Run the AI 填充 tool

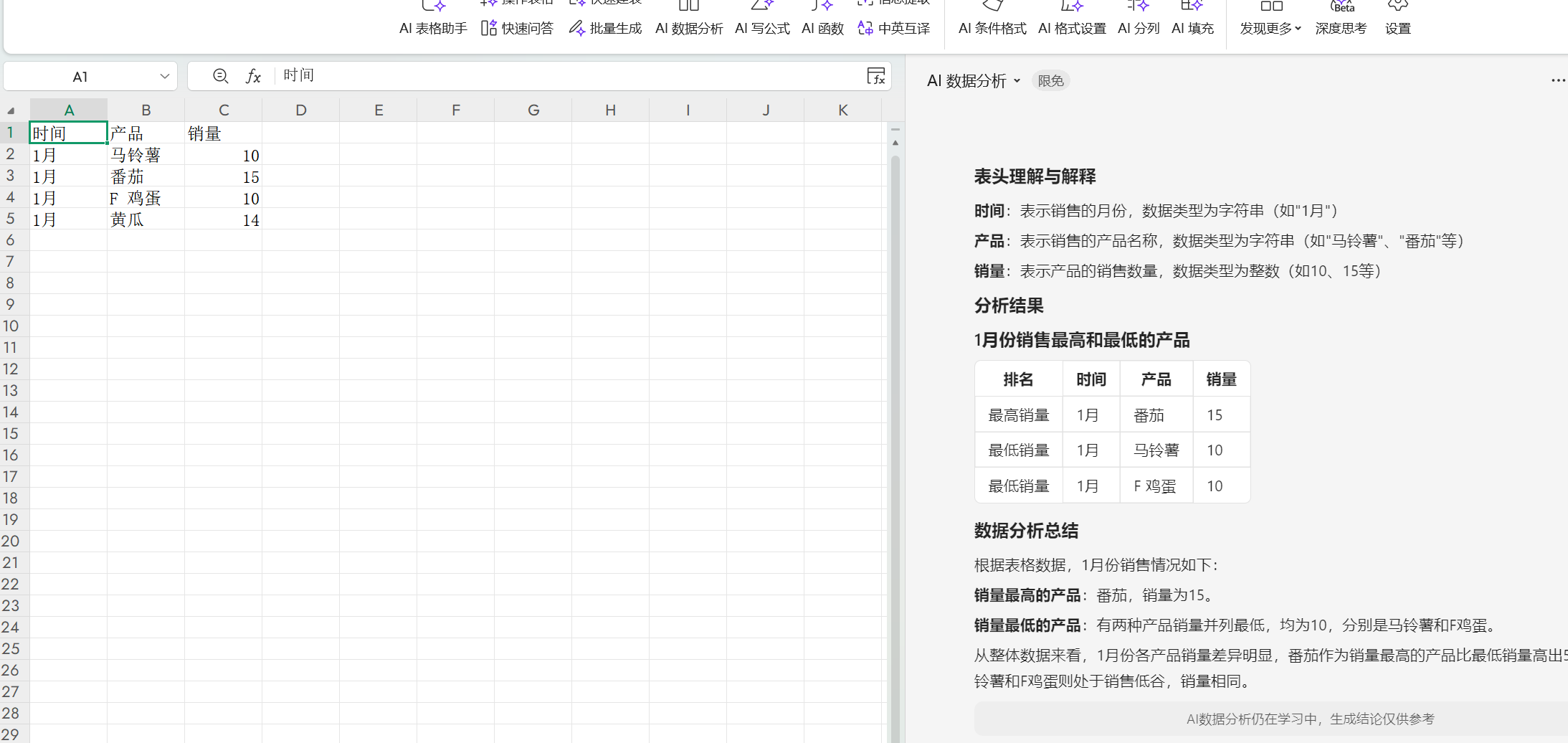point(1192,19)
